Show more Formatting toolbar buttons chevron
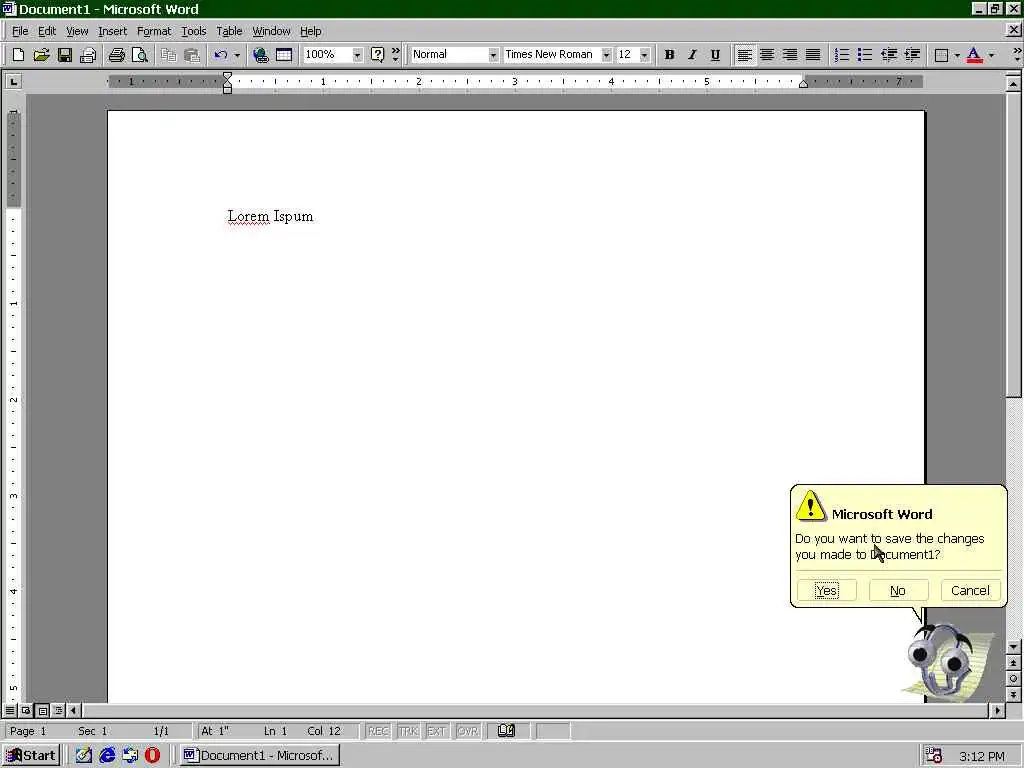This screenshot has height=768, width=1024. point(1017,55)
